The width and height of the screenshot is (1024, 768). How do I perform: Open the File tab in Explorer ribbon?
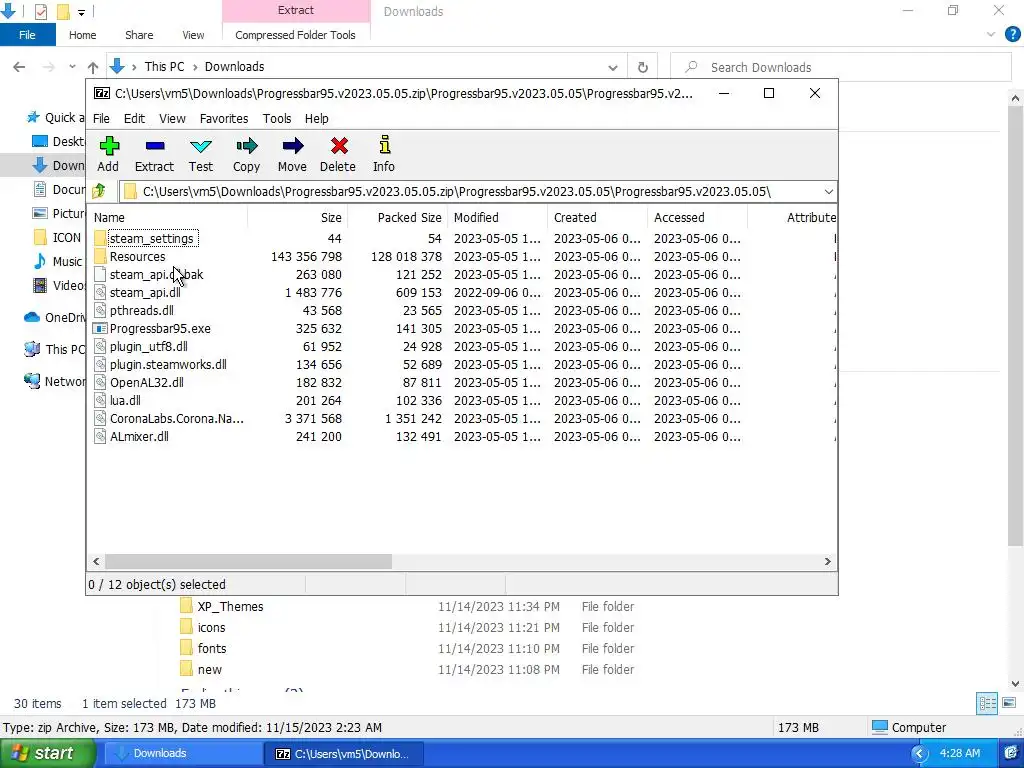[x=27, y=35]
